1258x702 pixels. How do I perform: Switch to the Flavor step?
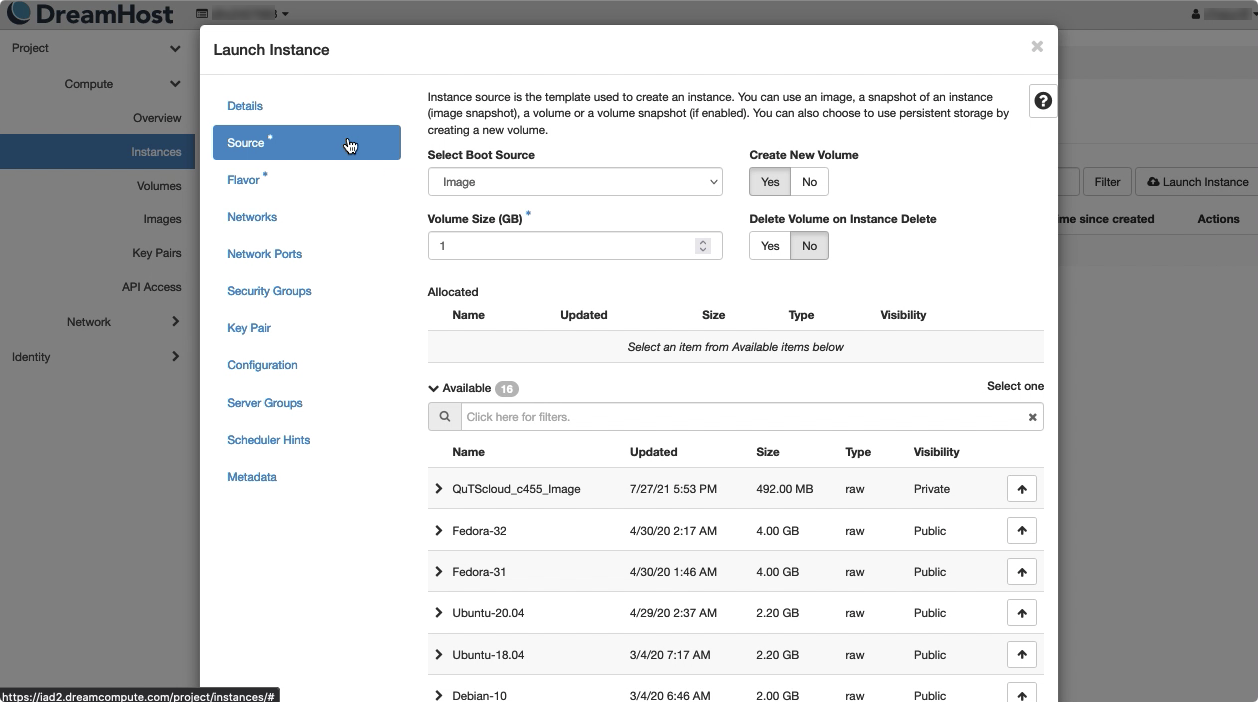click(243, 180)
